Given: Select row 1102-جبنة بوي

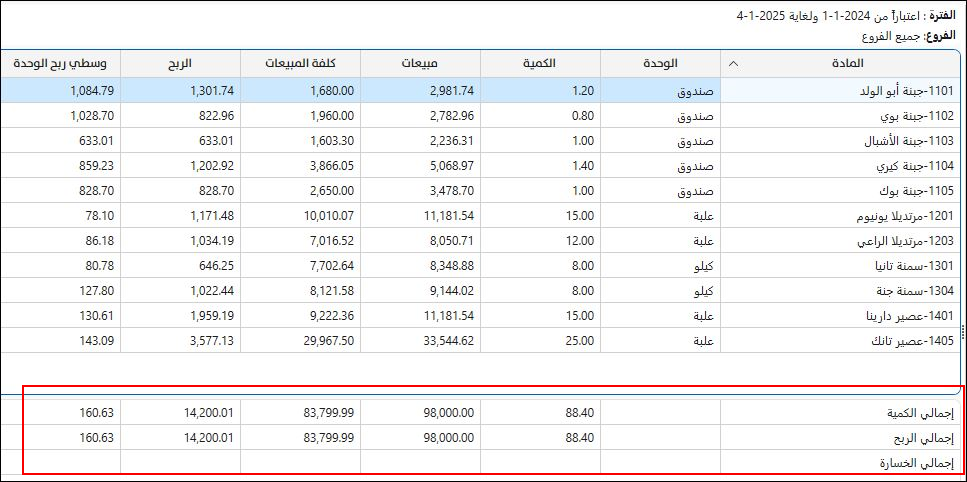Looking at the screenshot, I should pyautogui.click(x=480, y=116).
